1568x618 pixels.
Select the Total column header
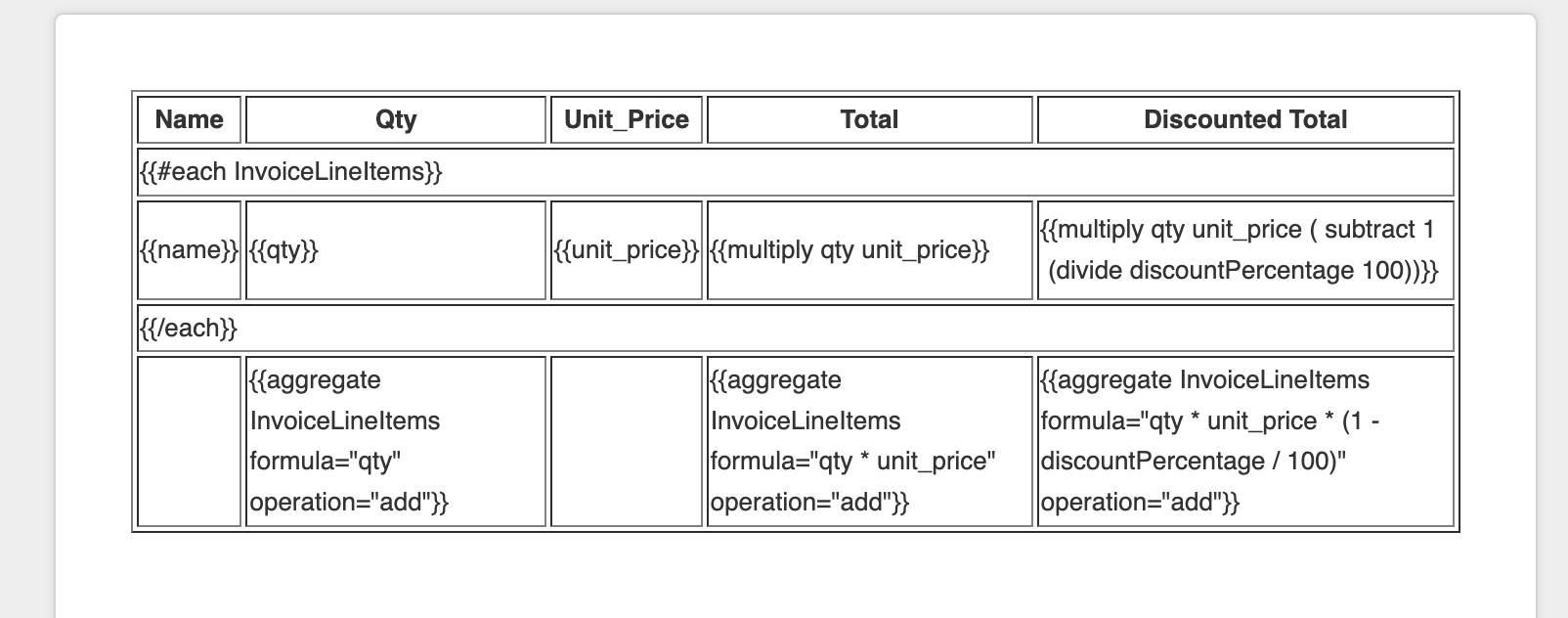(869, 119)
